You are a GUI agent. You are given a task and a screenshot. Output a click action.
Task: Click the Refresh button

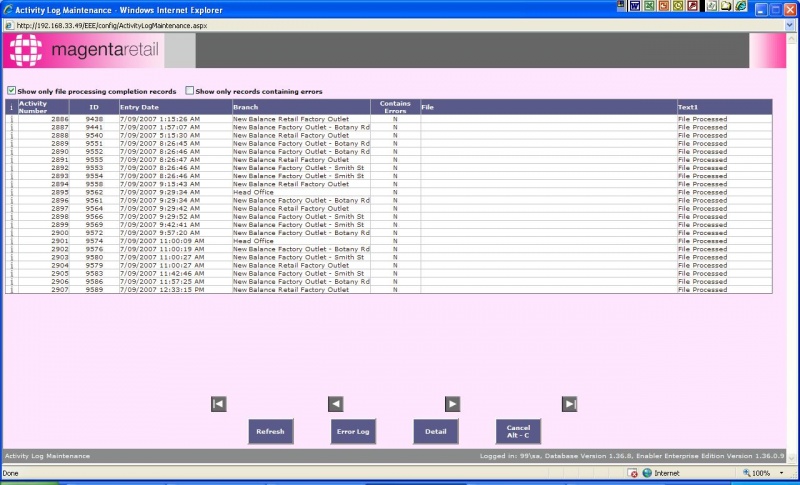270,431
